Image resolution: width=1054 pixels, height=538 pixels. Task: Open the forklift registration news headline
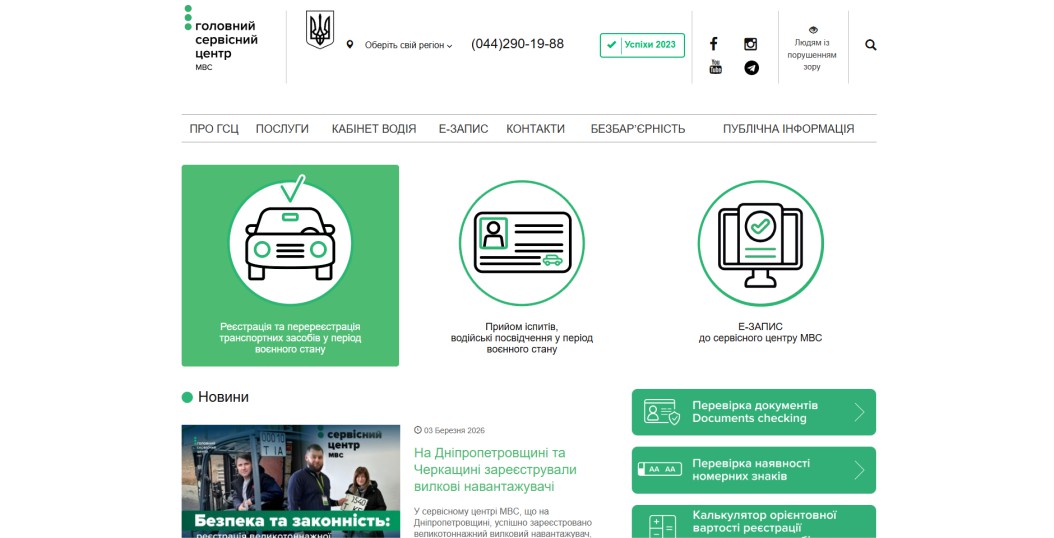pyautogui.click(x=495, y=469)
